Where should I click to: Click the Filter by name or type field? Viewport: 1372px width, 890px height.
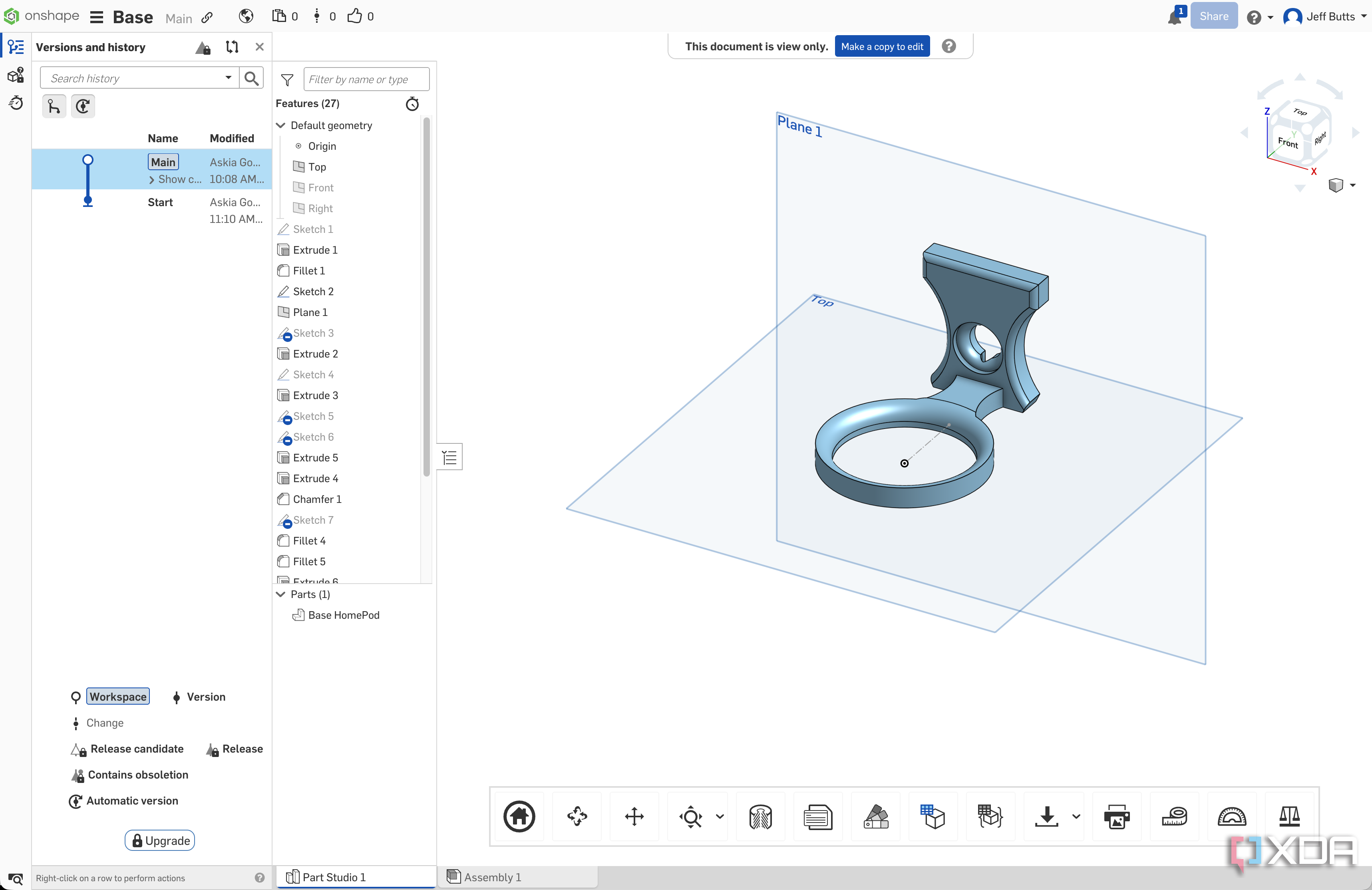367,79
